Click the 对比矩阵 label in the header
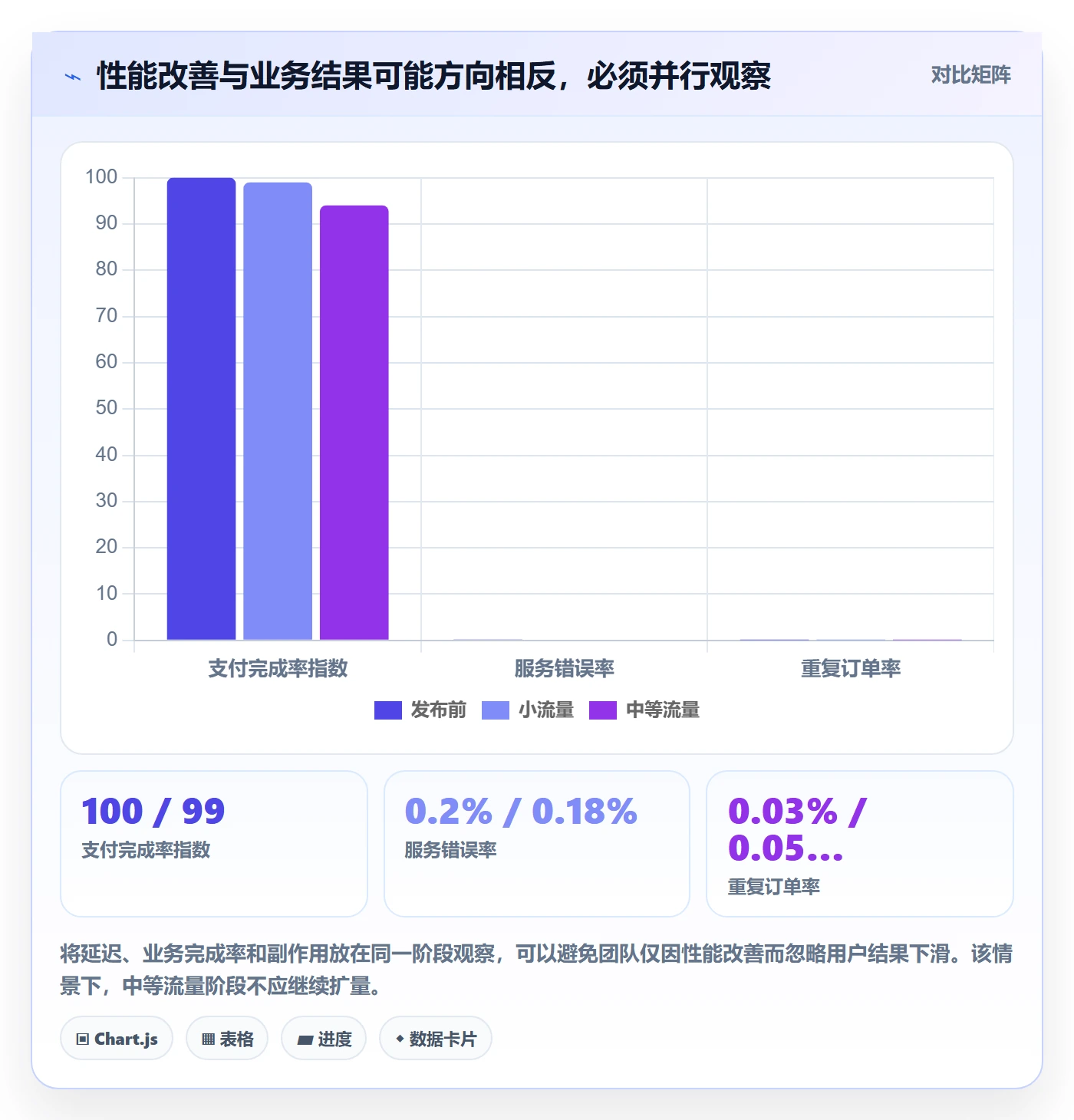The height and width of the screenshot is (1120, 1074). pos(970,75)
